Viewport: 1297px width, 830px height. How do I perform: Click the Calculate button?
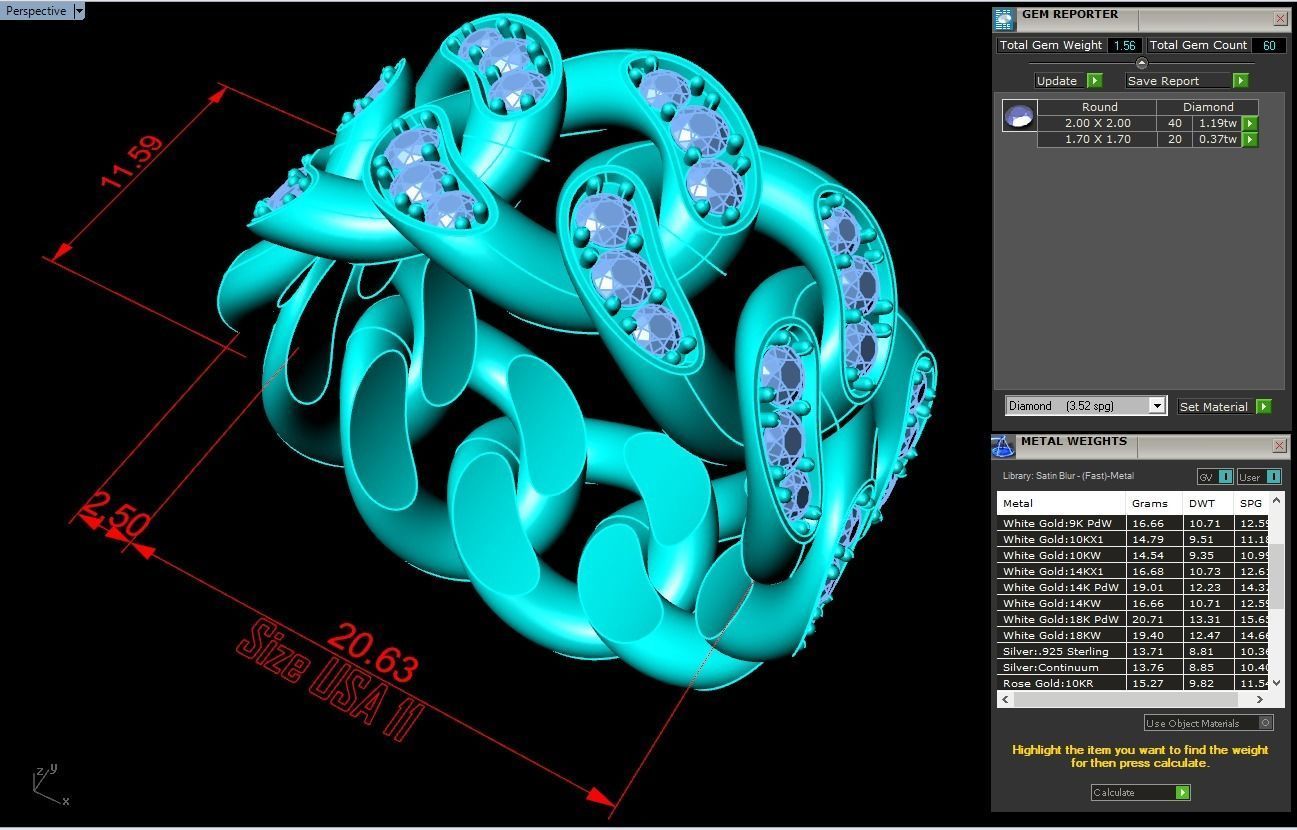click(x=1140, y=792)
